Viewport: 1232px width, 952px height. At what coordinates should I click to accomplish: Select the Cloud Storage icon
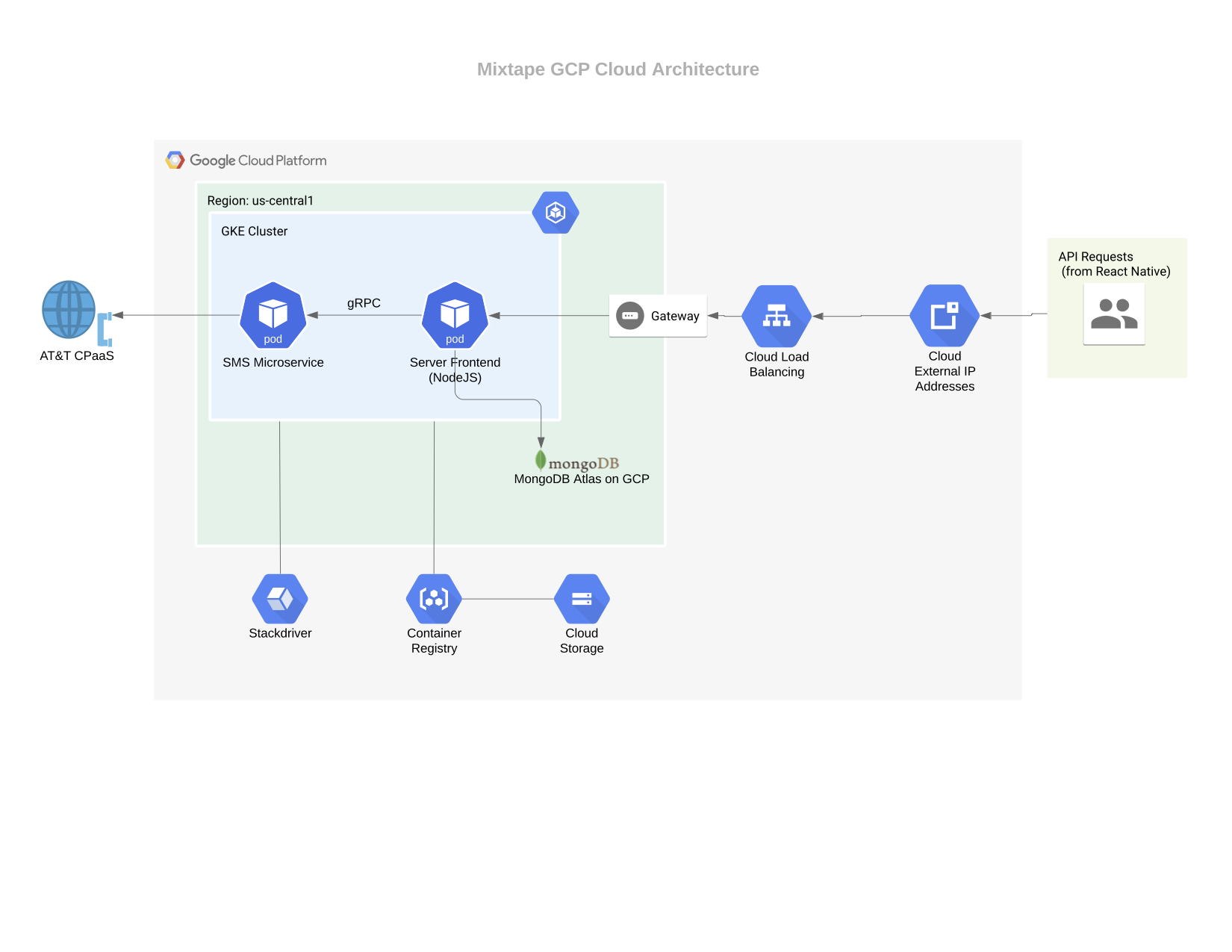pyautogui.click(x=582, y=599)
